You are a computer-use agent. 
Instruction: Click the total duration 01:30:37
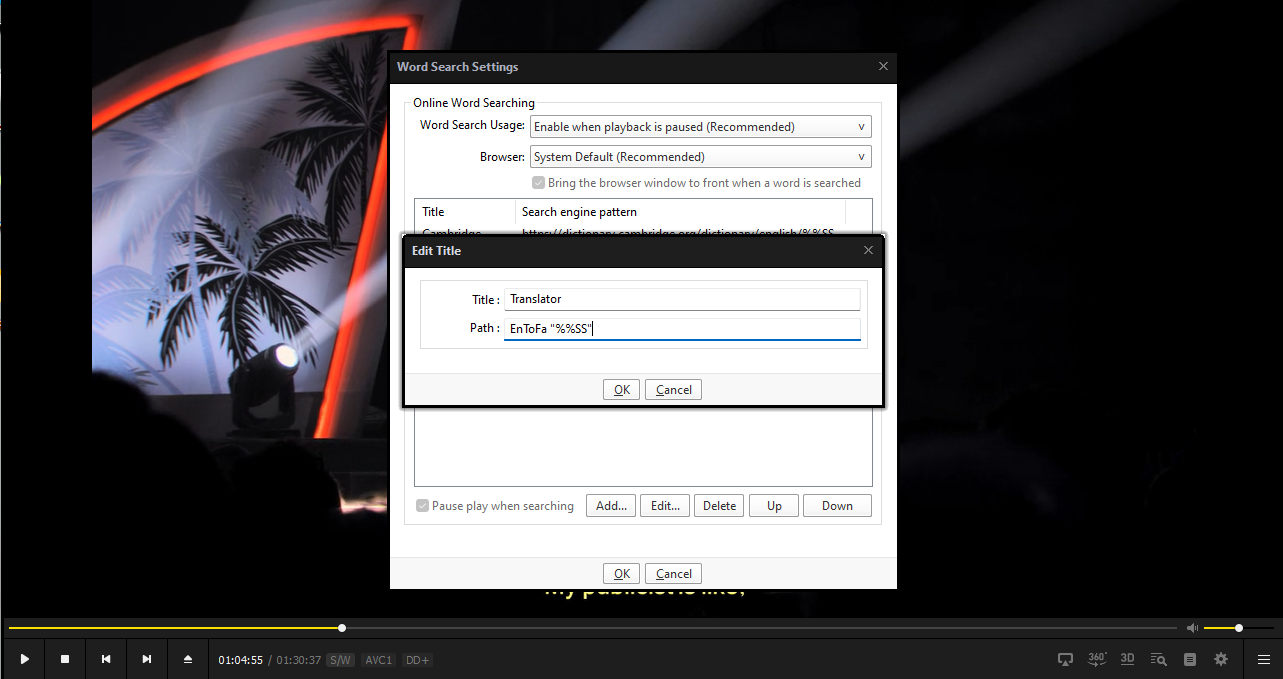(x=299, y=660)
